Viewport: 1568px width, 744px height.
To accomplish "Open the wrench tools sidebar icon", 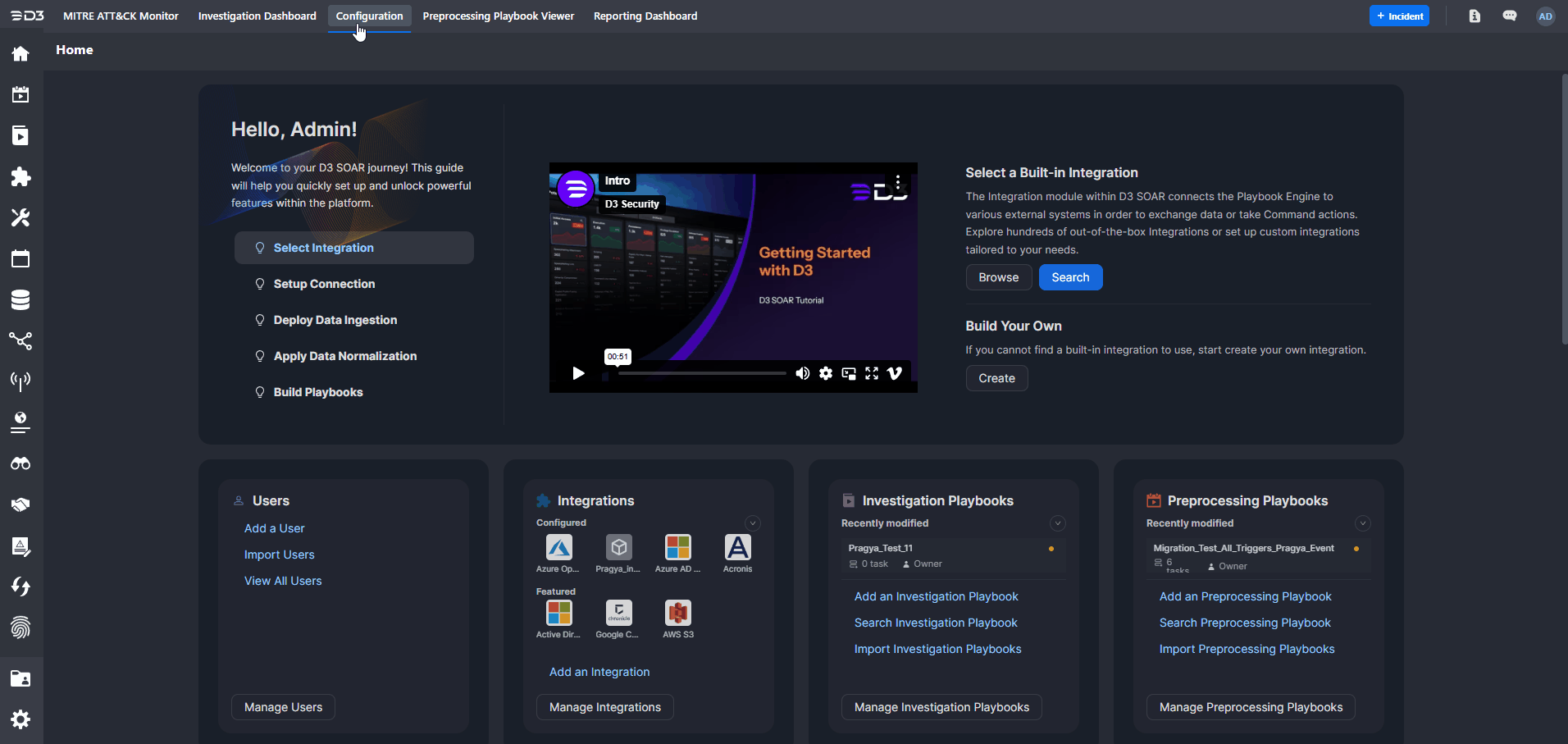I will tap(21, 218).
